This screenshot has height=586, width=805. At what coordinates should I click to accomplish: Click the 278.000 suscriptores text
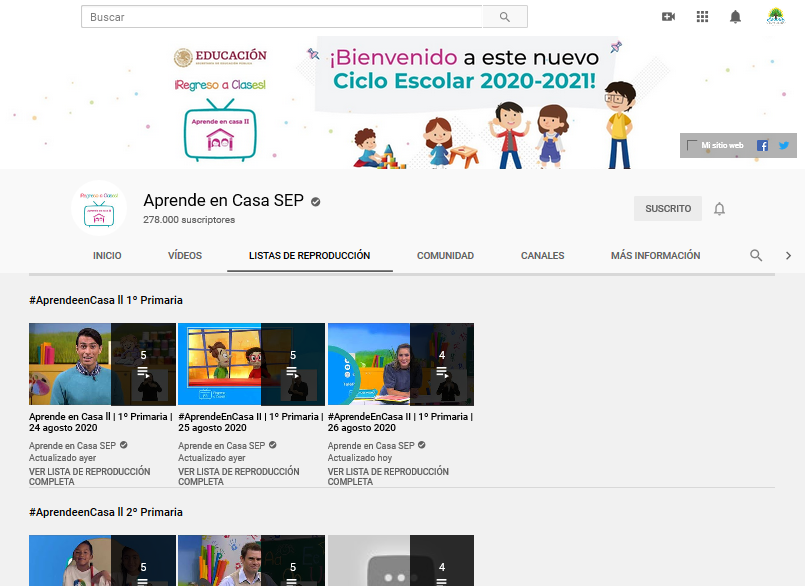[189, 220]
